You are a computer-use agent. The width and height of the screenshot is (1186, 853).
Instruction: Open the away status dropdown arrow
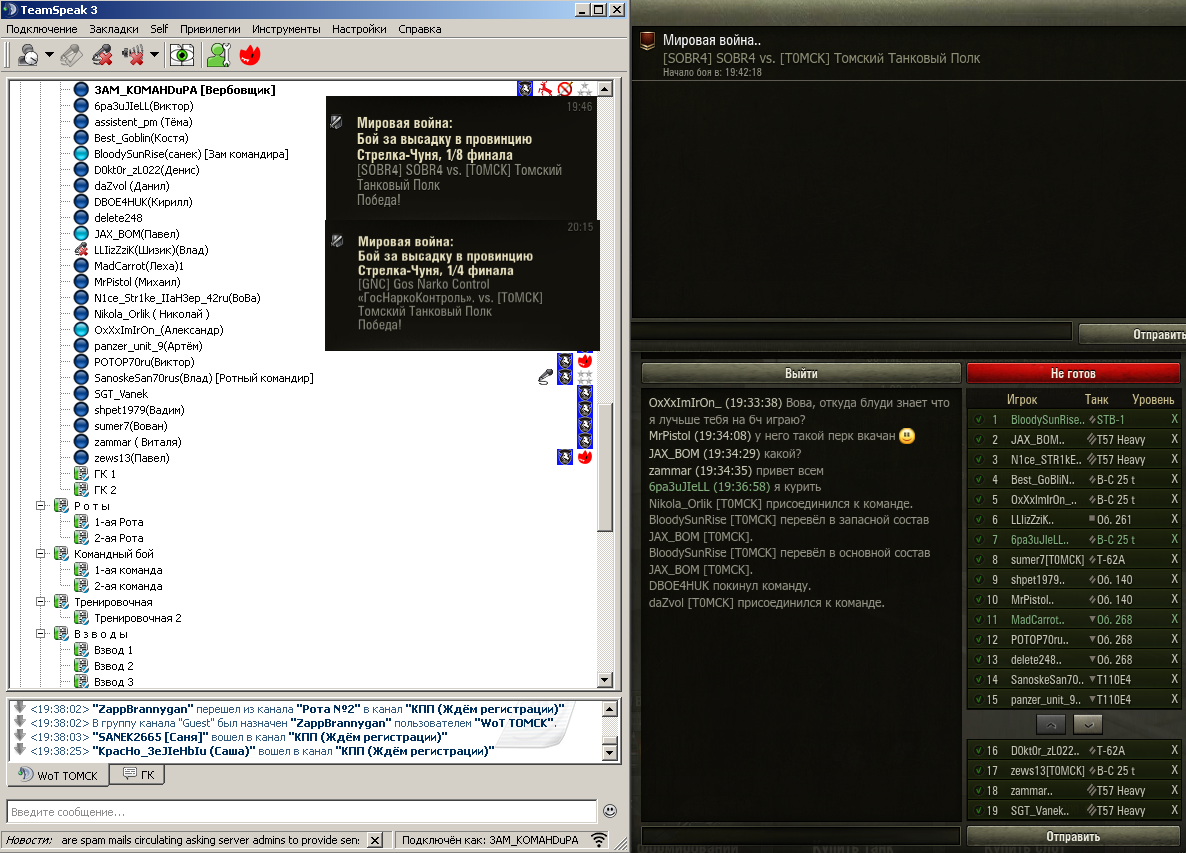(49, 55)
